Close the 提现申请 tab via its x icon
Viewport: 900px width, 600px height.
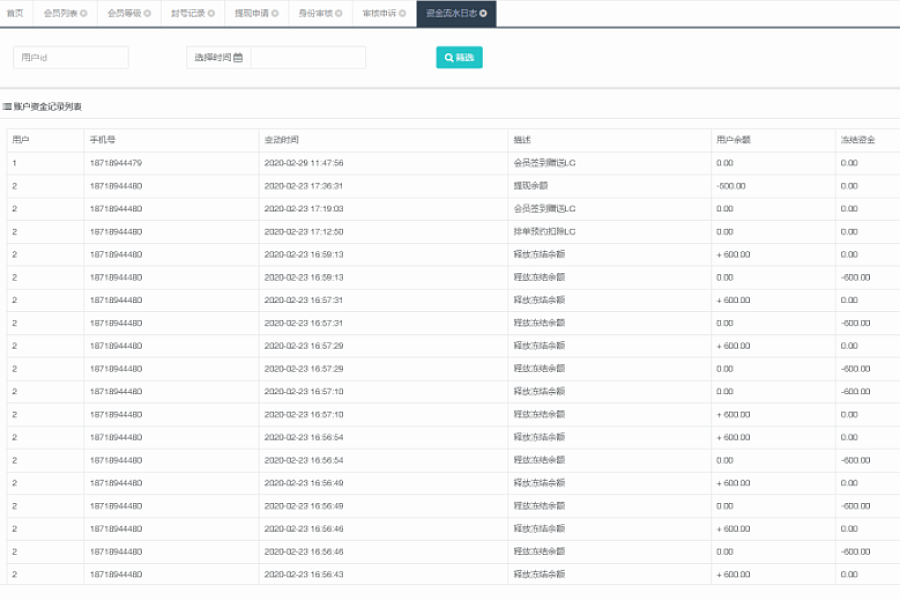pyautogui.click(x=275, y=13)
